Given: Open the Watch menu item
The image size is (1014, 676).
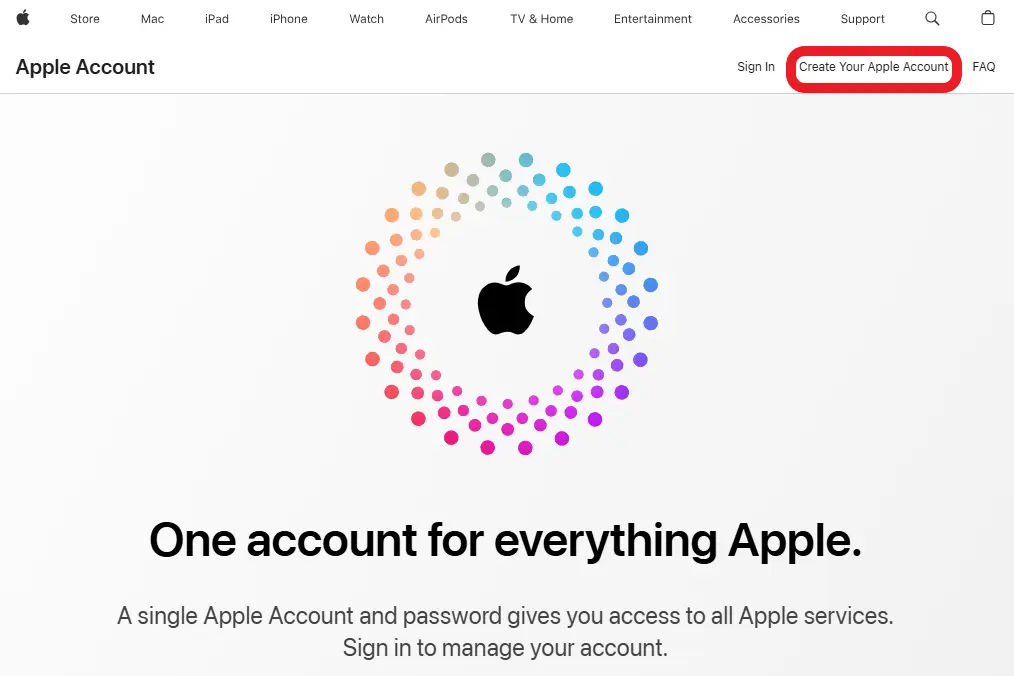Looking at the screenshot, I should (367, 19).
